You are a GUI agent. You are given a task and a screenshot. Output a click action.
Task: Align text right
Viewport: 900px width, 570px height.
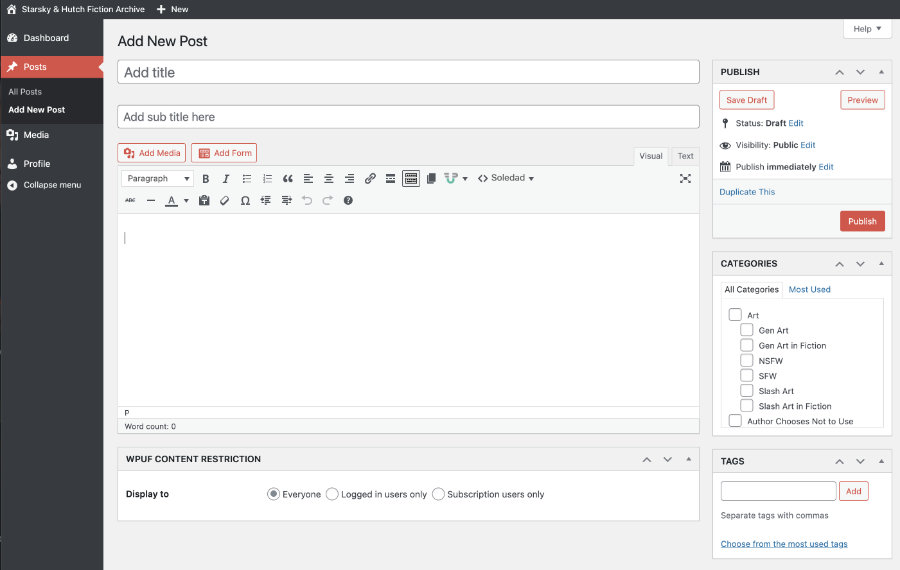349,179
